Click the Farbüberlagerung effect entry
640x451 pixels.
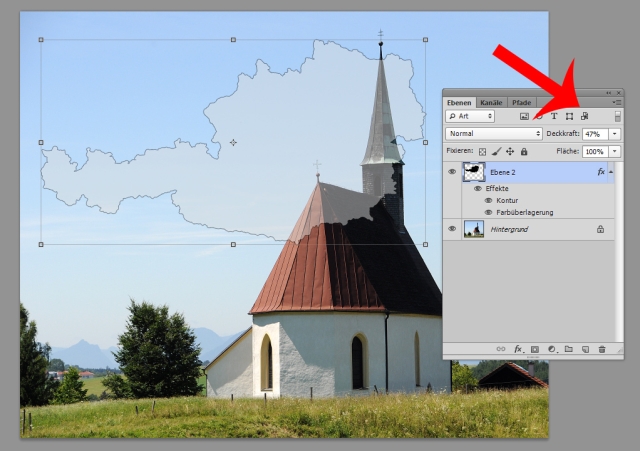[524, 212]
